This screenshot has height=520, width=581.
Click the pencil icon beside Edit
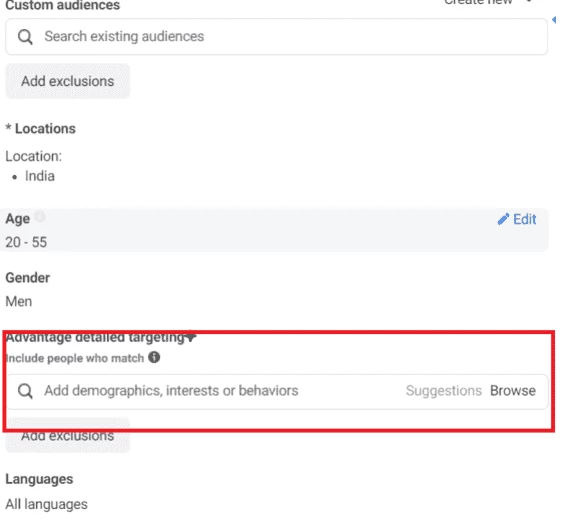[x=503, y=219]
